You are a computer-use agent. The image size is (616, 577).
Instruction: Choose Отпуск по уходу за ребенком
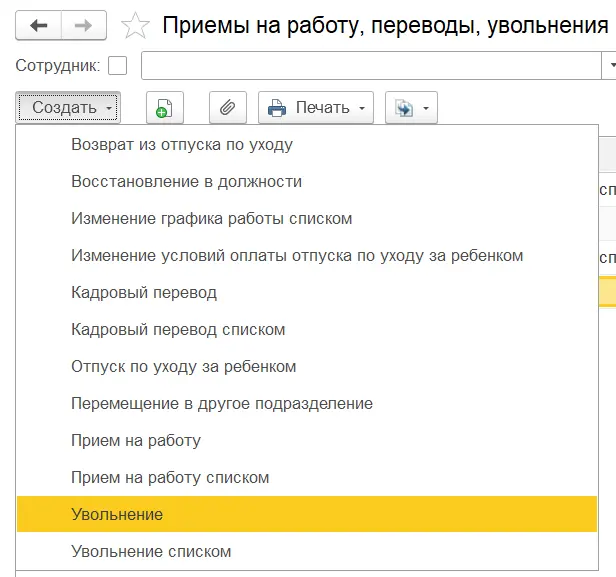coord(183,366)
